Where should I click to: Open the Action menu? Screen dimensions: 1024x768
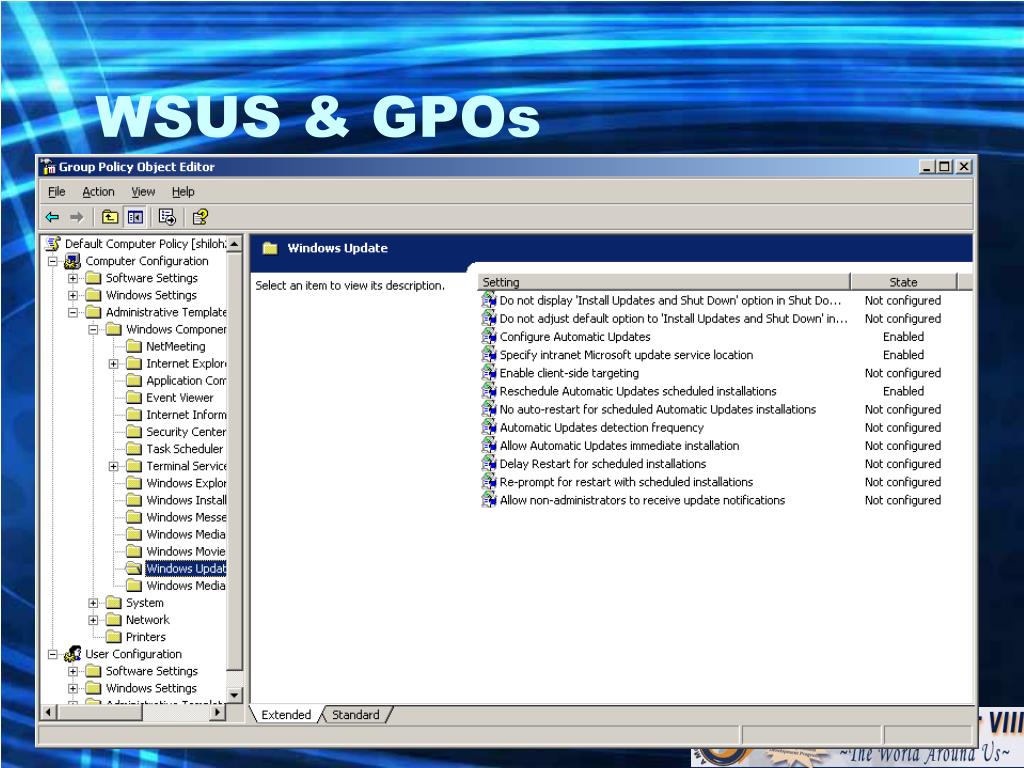click(98, 191)
